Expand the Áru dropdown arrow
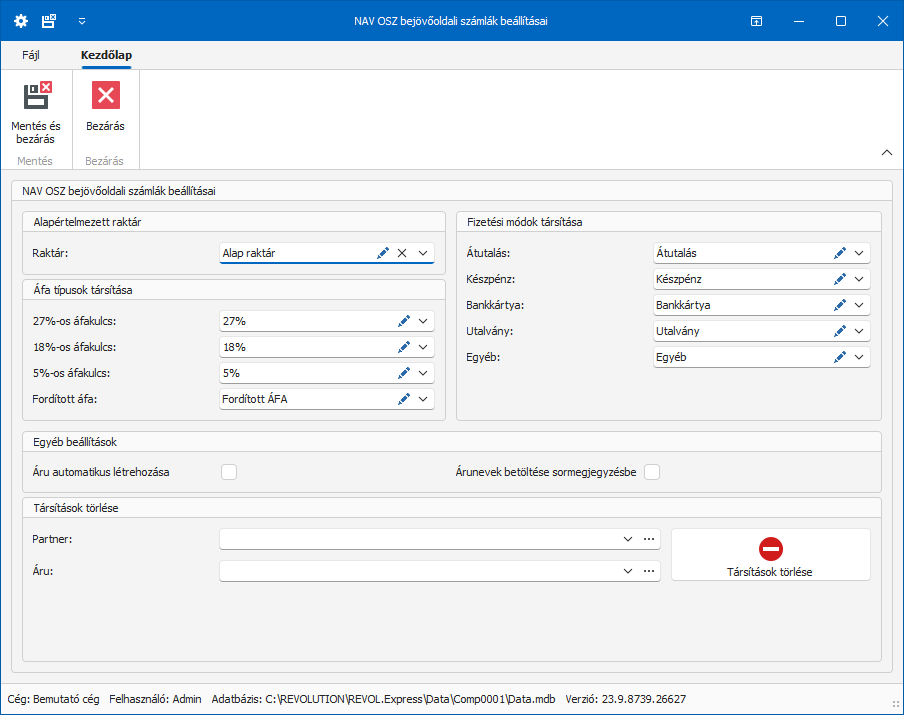Viewport: 904px width, 715px height. 628,571
